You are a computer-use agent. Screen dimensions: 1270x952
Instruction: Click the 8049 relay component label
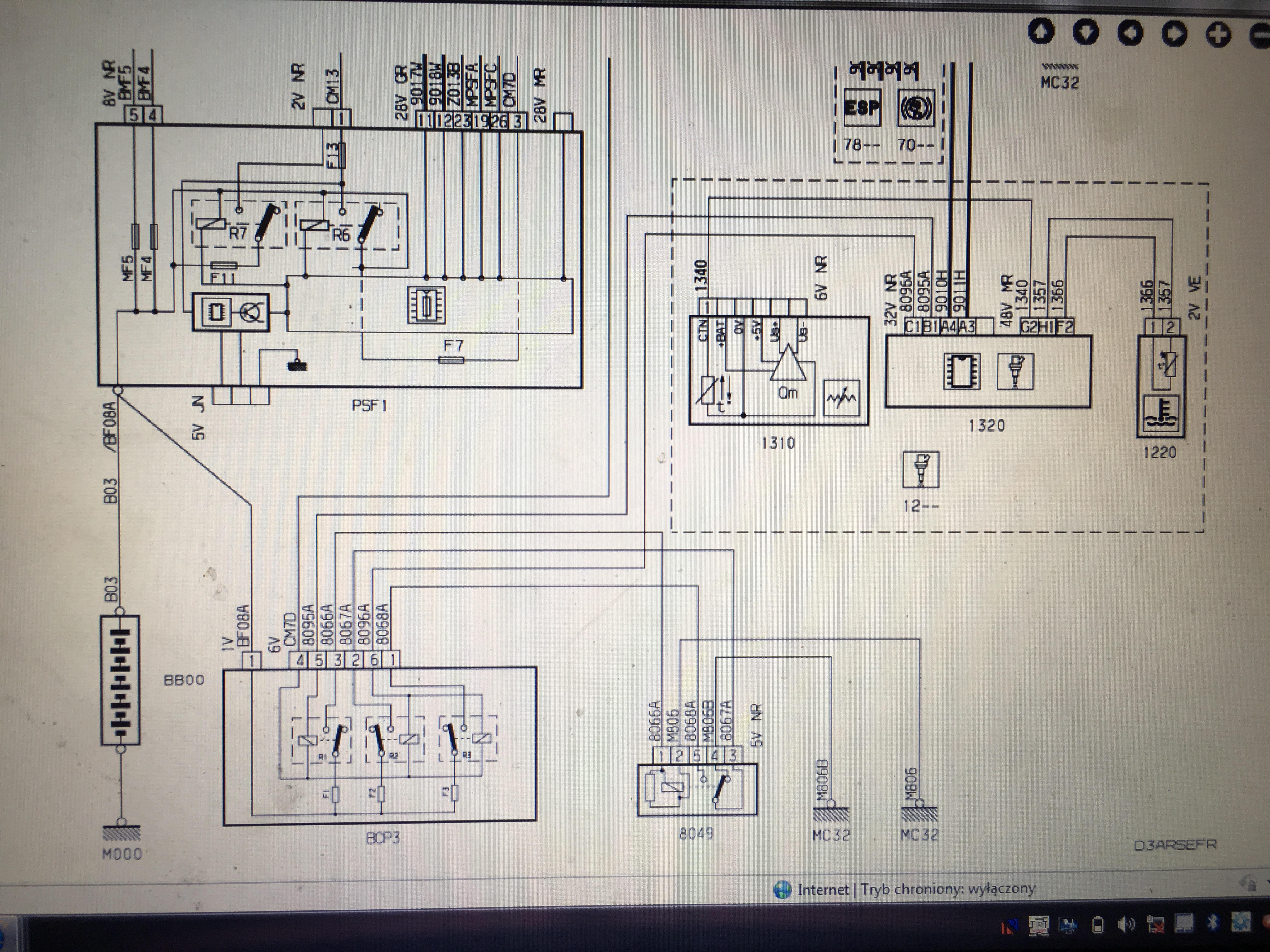click(696, 833)
